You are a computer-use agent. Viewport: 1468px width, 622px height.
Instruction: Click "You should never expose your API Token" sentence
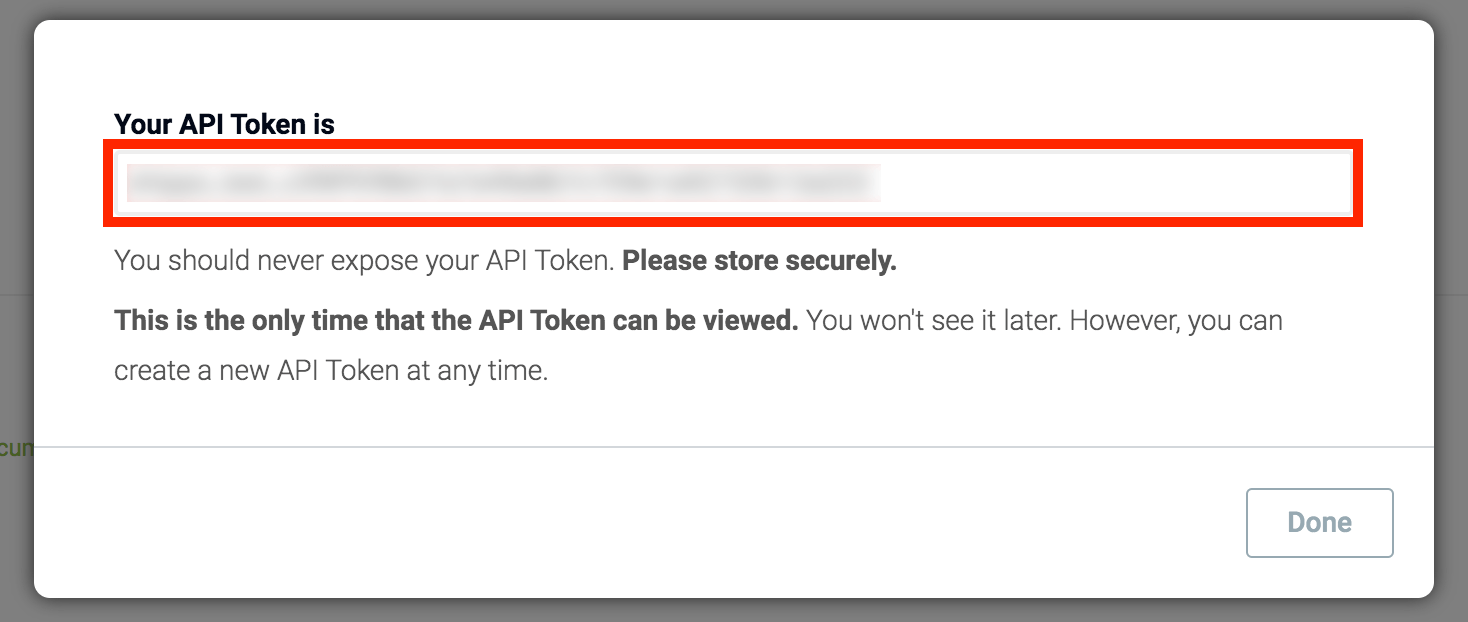click(363, 261)
